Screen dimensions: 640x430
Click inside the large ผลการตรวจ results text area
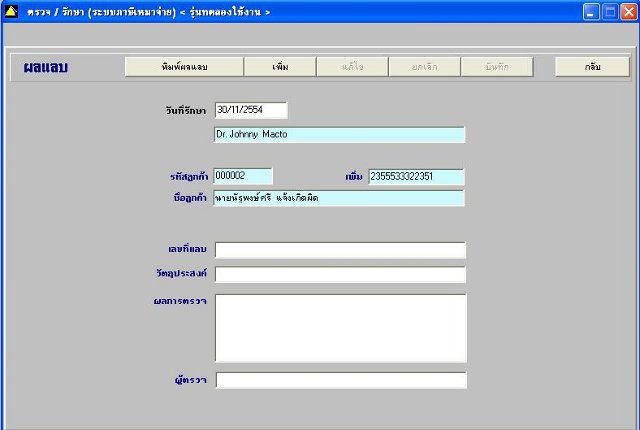pos(341,328)
